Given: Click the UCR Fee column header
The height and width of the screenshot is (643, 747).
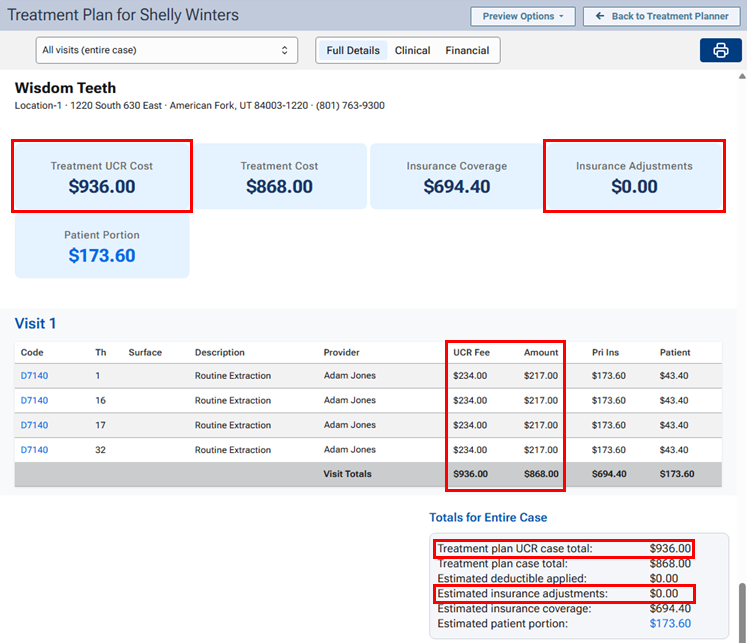Looking at the screenshot, I should [471, 352].
